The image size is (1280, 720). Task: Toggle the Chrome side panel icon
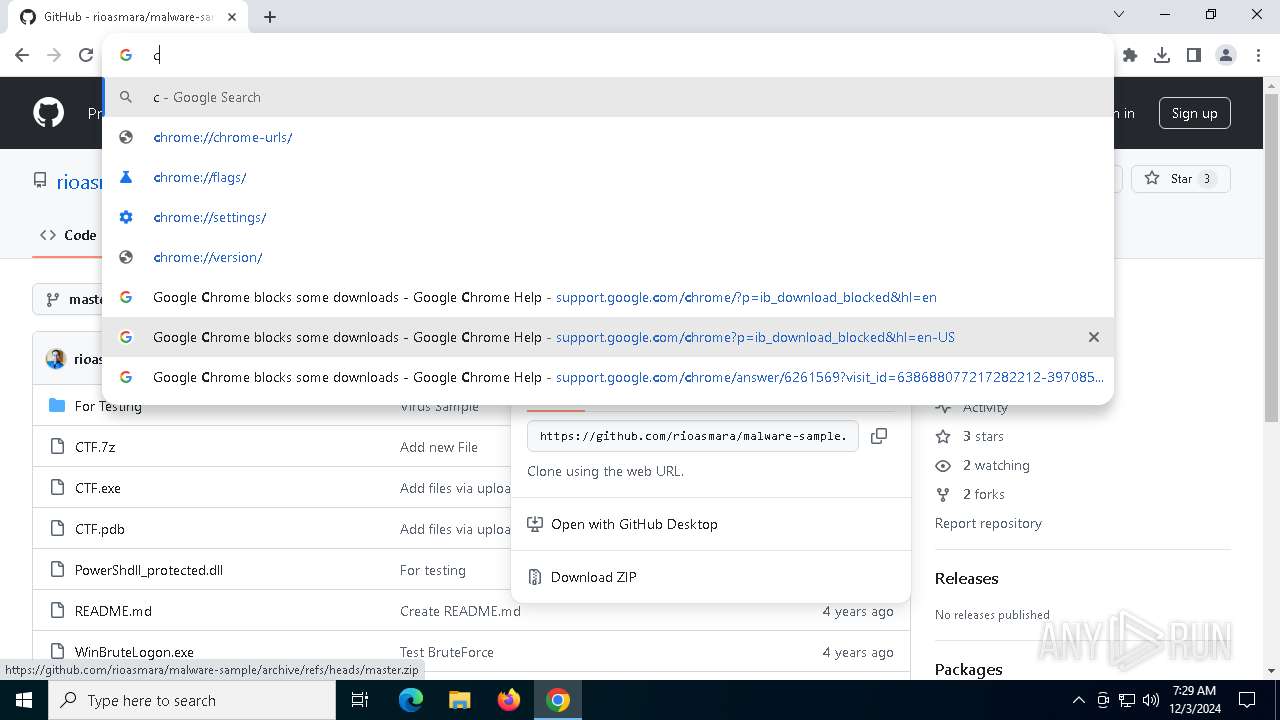click(x=1194, y=55)
